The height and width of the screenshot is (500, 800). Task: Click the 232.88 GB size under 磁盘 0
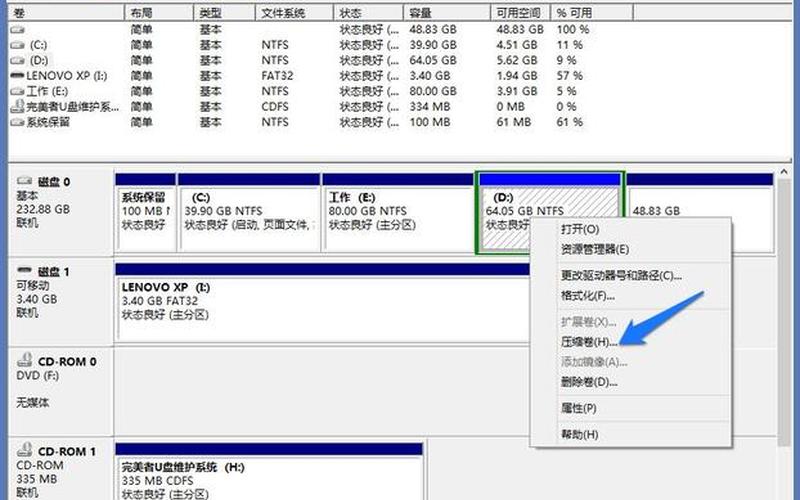tap(43, 209)
